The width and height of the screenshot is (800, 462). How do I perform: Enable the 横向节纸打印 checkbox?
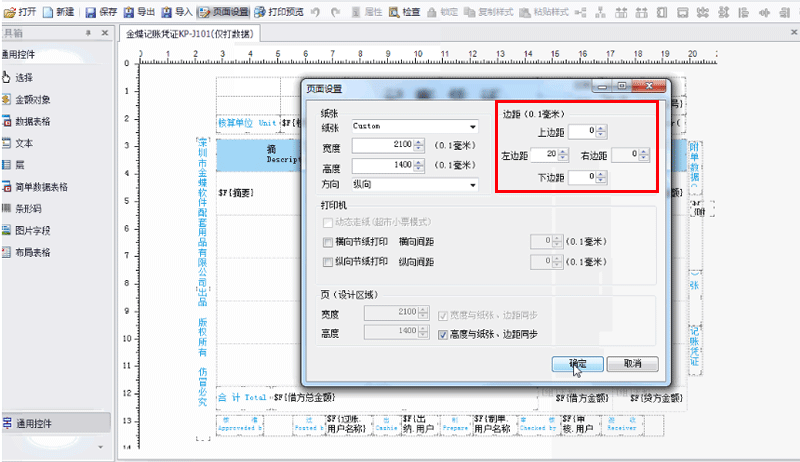pyautogui.click(x=328, y=242)
